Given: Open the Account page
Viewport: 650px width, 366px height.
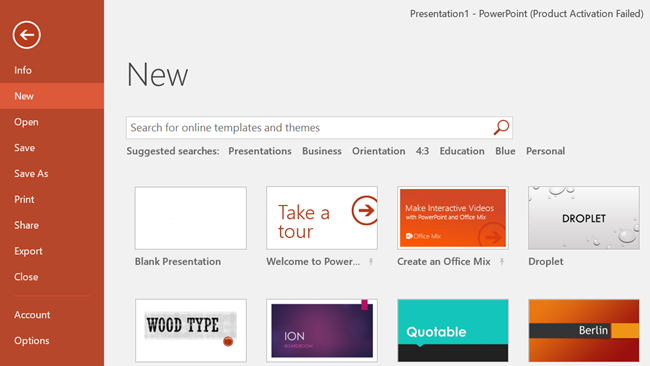Looking at the screenshot, I should click(x=52, y=315).
